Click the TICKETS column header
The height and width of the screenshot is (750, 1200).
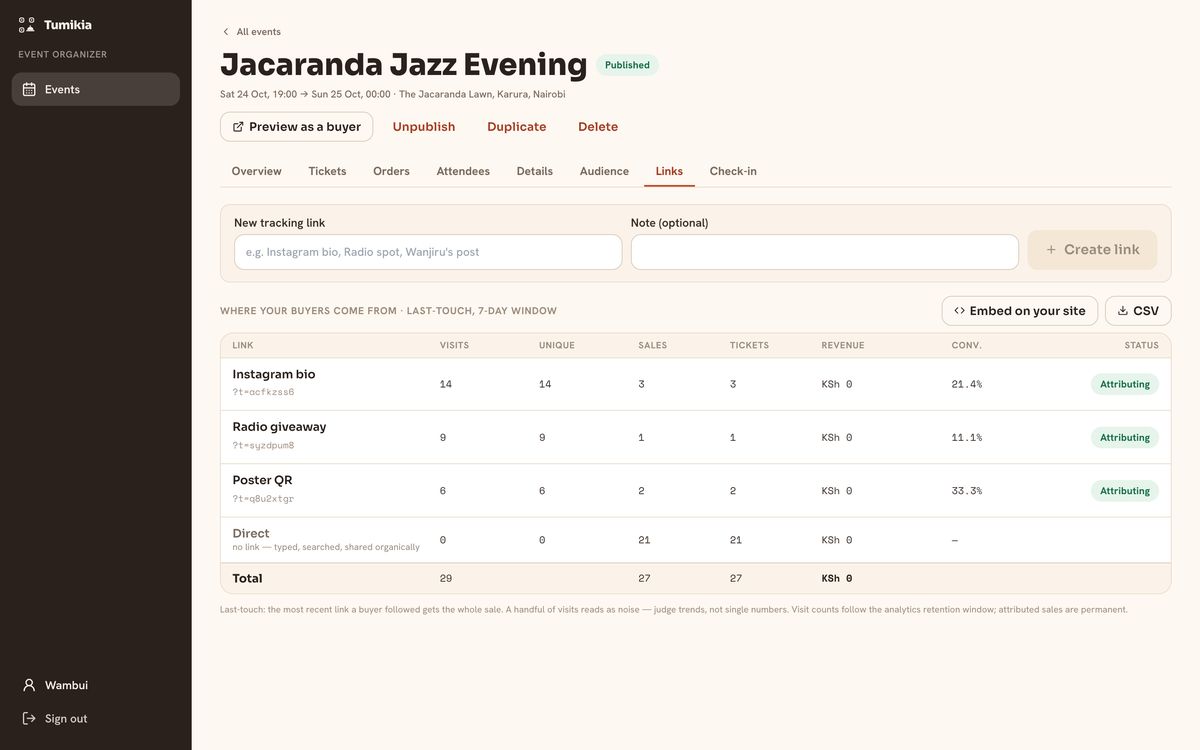[x=749, y=345]
